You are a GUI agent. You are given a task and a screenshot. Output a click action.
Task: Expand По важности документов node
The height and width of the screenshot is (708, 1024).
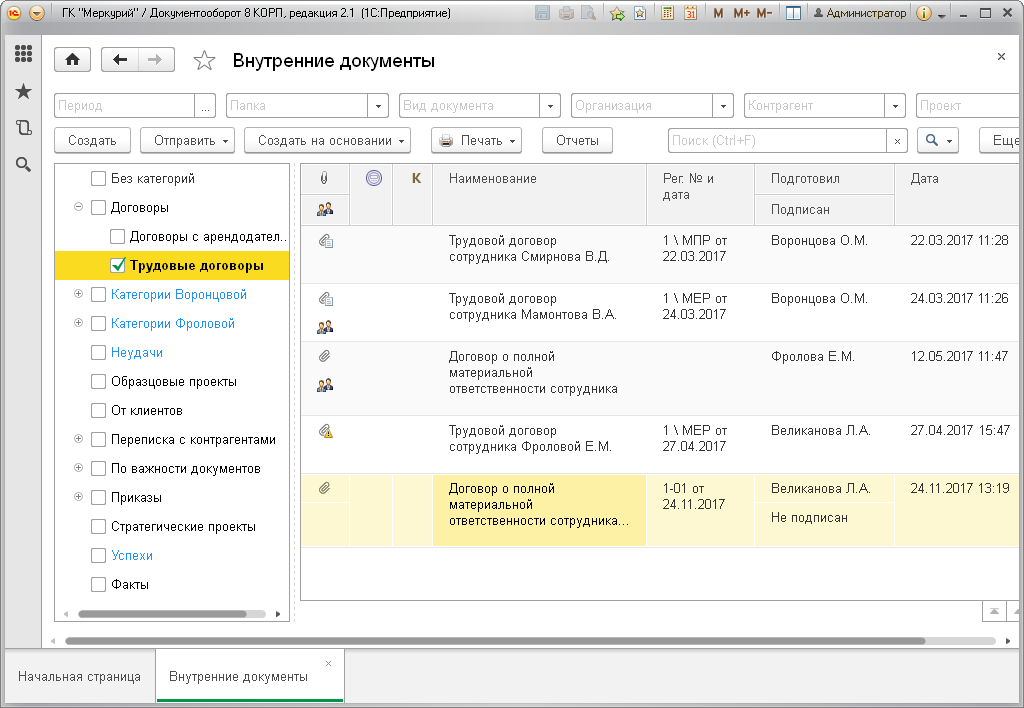(78, 468)
